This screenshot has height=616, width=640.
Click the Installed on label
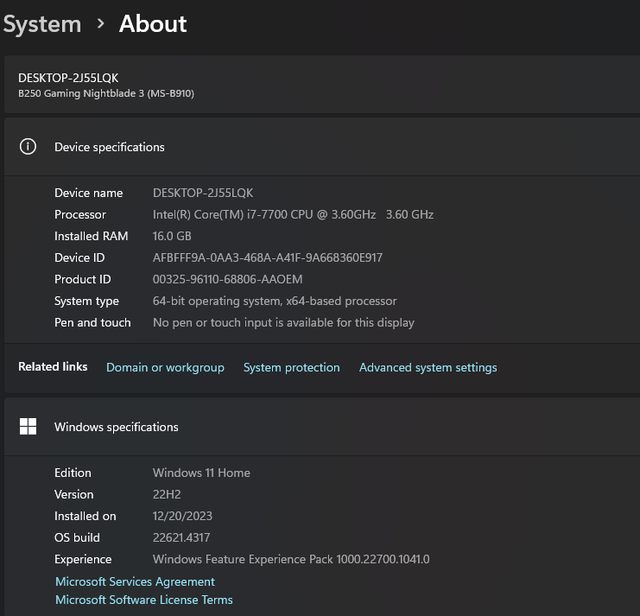pyautogui.click(x=85, y=516)
